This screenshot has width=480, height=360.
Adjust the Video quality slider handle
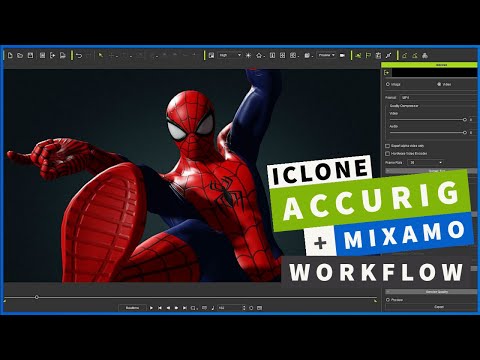465,120
